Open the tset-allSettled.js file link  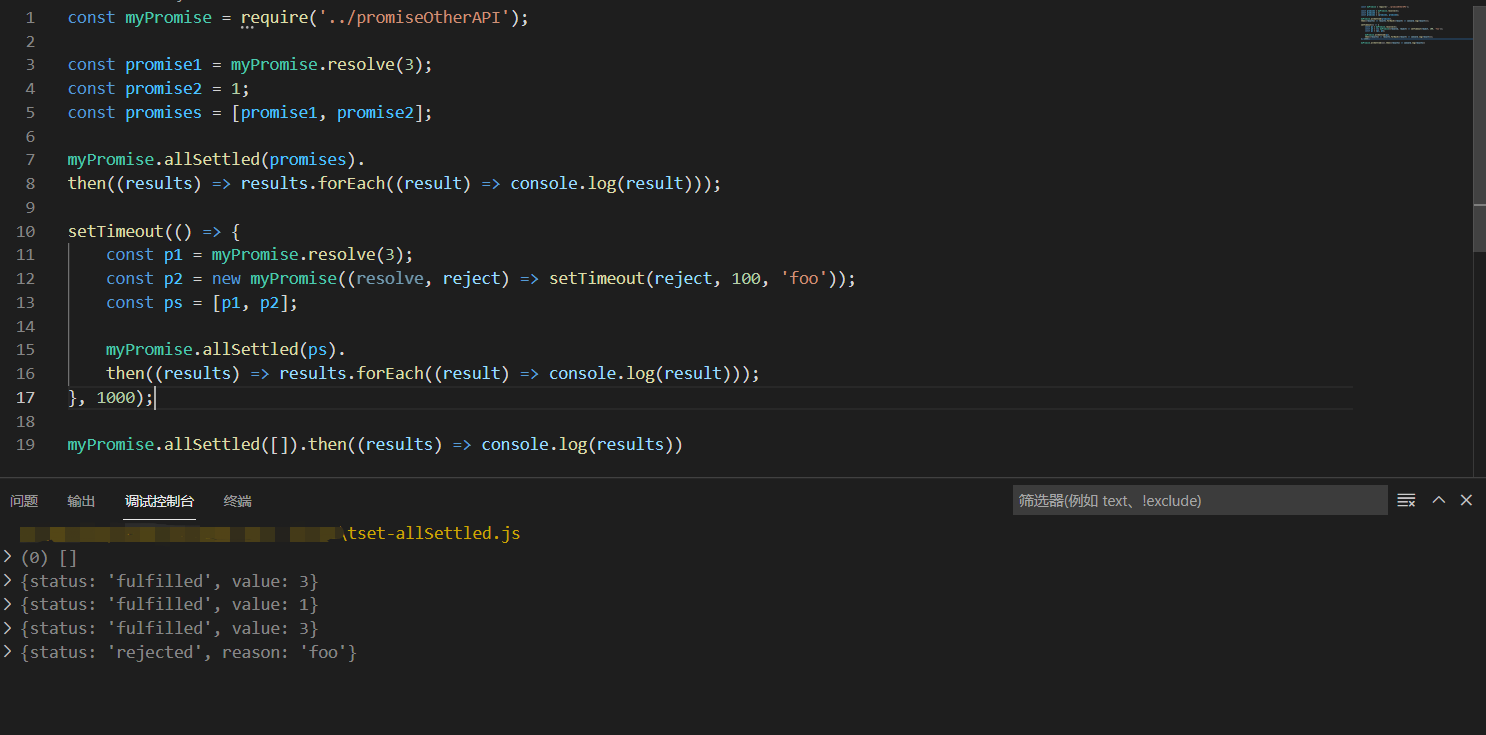[431, 534]
